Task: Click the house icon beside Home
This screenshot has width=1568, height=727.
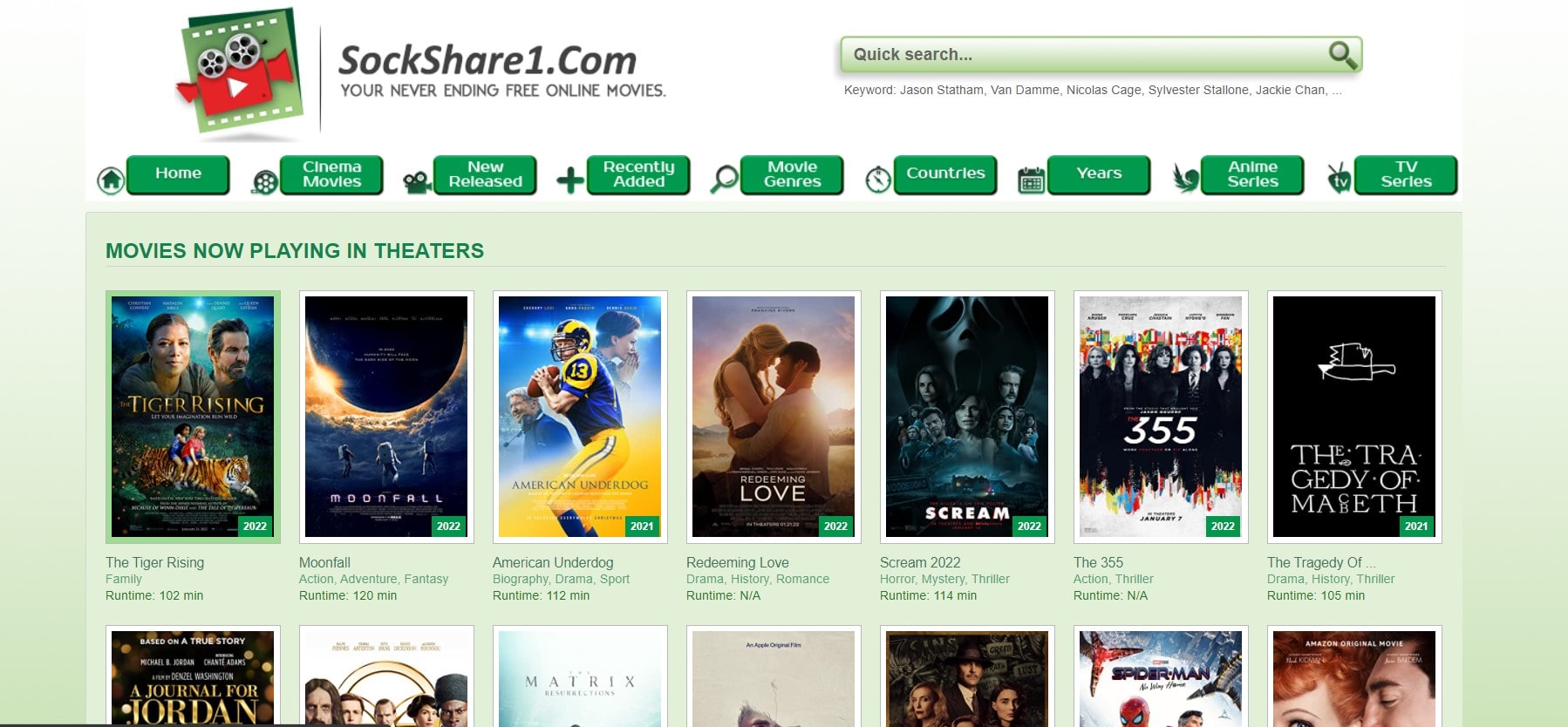Action: tap(111, 180)
